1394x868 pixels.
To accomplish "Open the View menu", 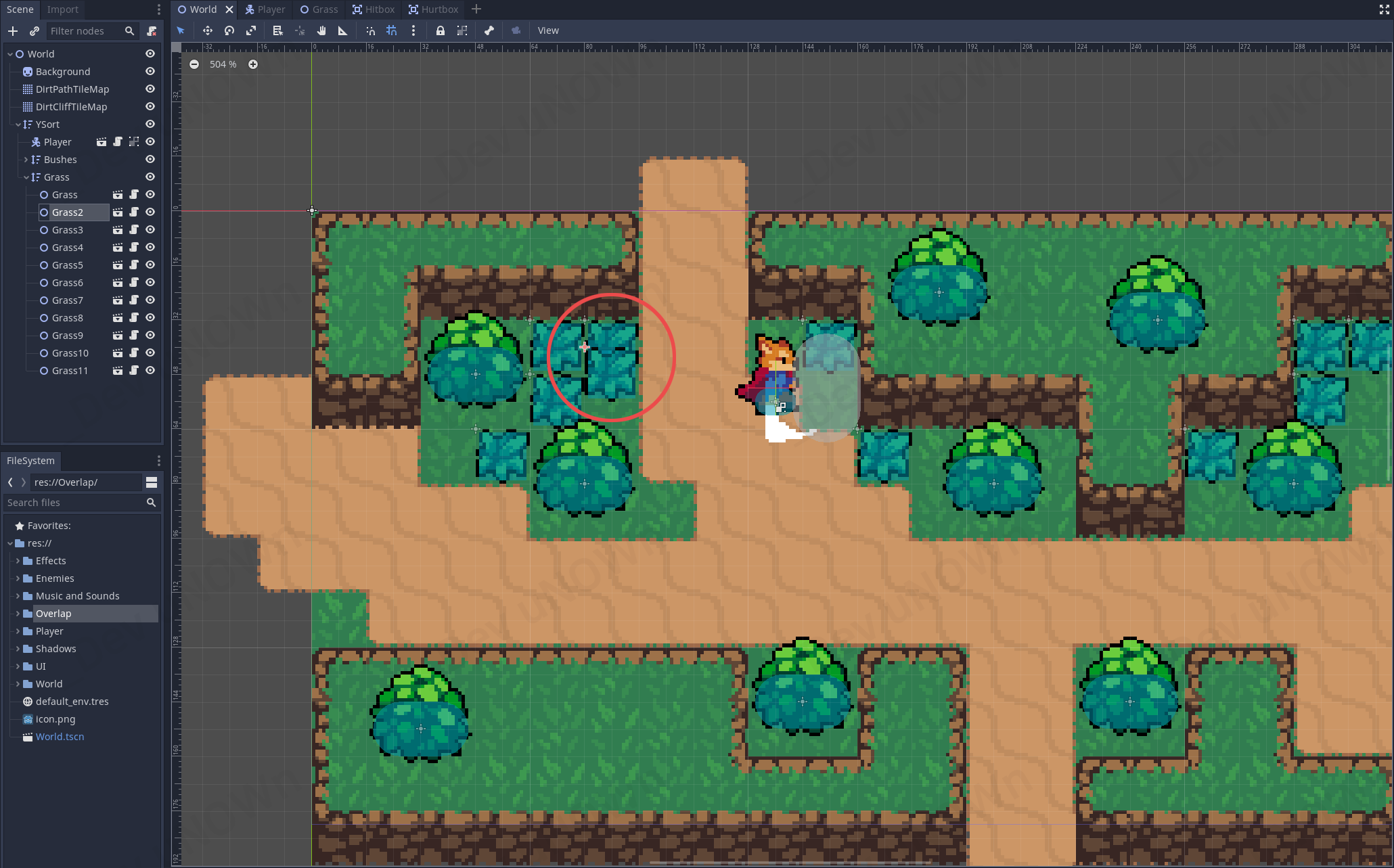I will click(548, 30).
